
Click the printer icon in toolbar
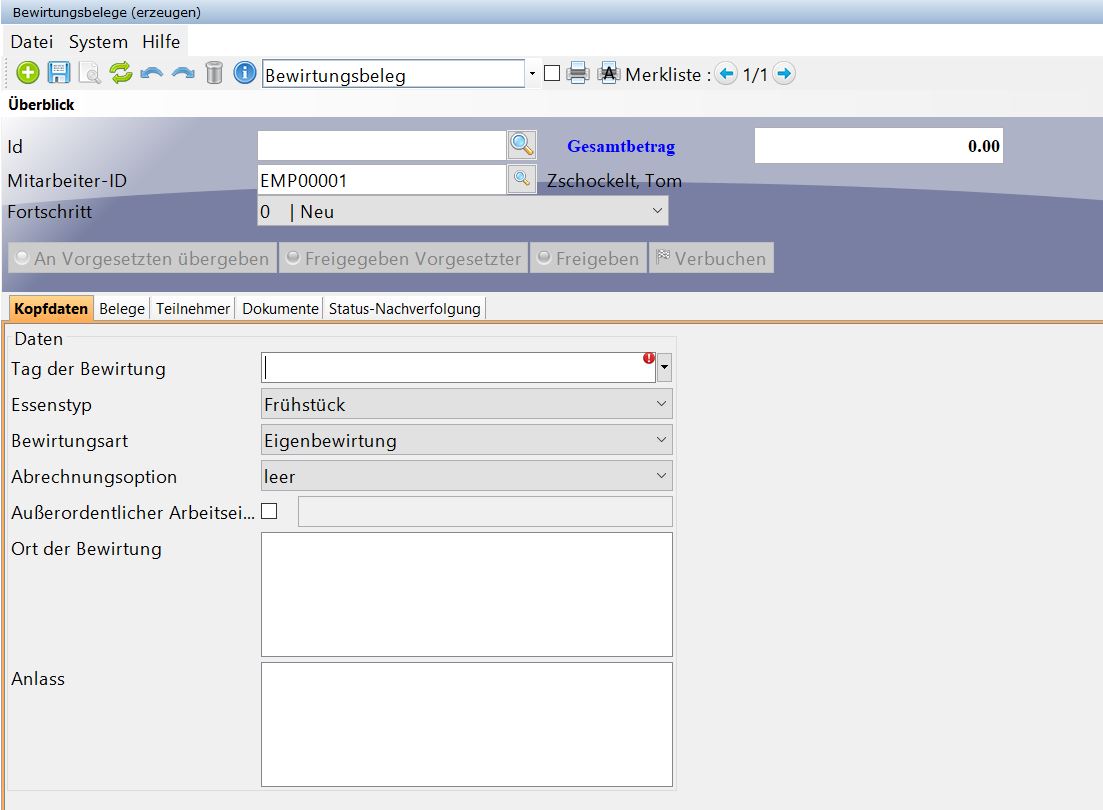tap(578, 73)
